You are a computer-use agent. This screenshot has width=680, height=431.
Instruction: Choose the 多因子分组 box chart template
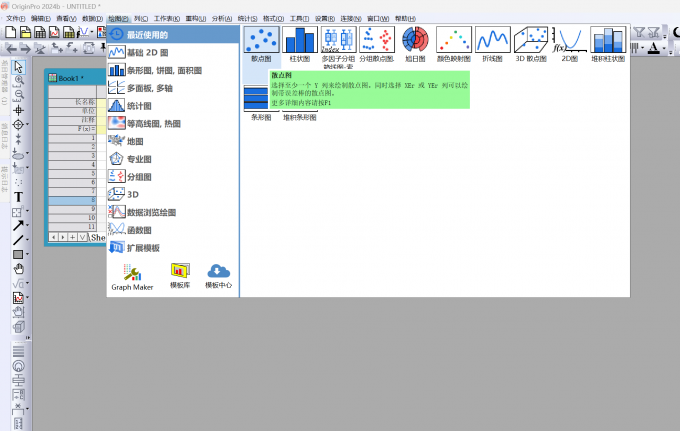[x=338, y=47]
